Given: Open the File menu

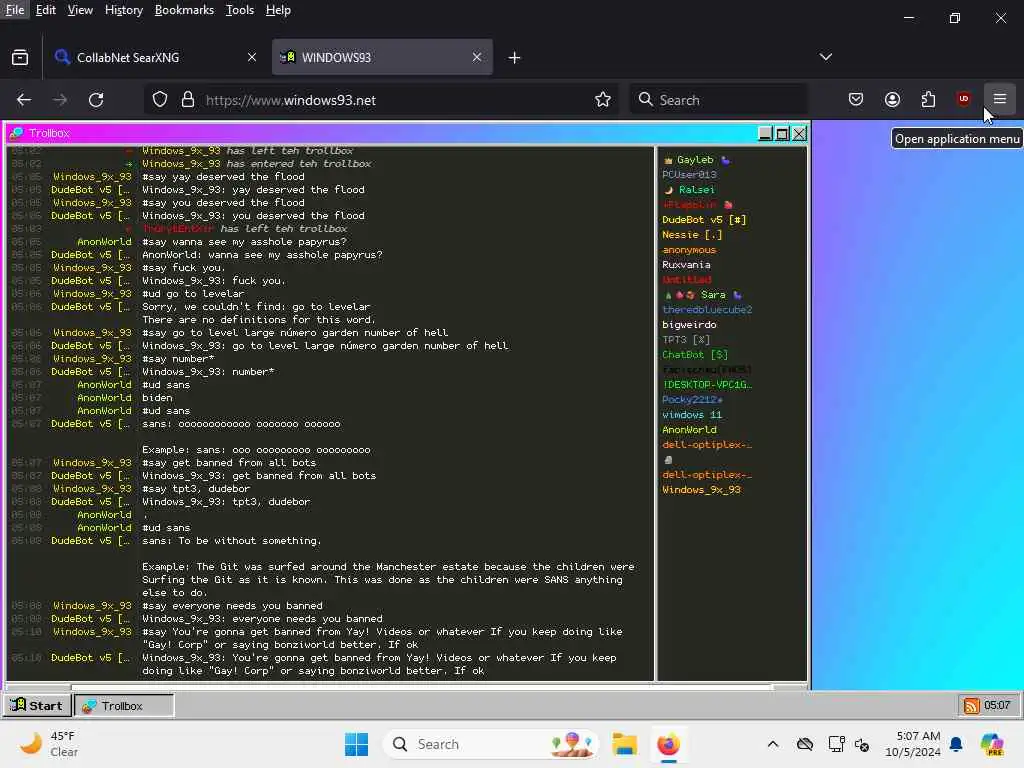Looking at the screenshot, I should [x=14, y=10].
